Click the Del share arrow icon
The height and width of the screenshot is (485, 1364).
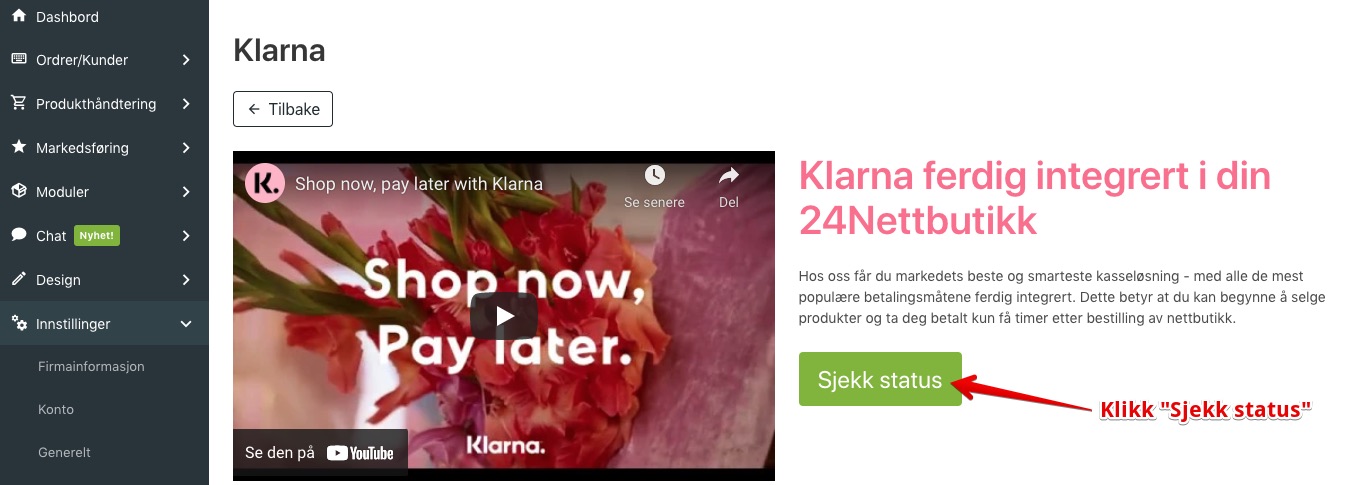tap(729, 176)
